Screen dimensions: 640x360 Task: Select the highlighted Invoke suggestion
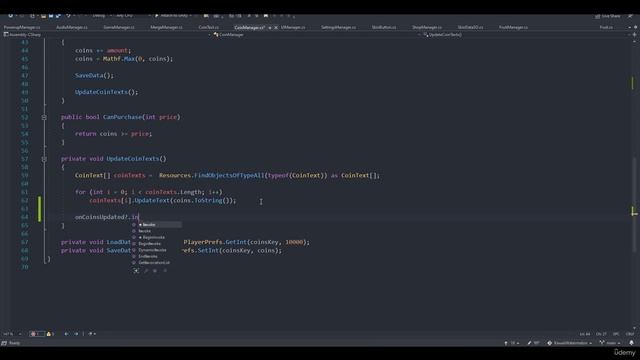point(156,224)
